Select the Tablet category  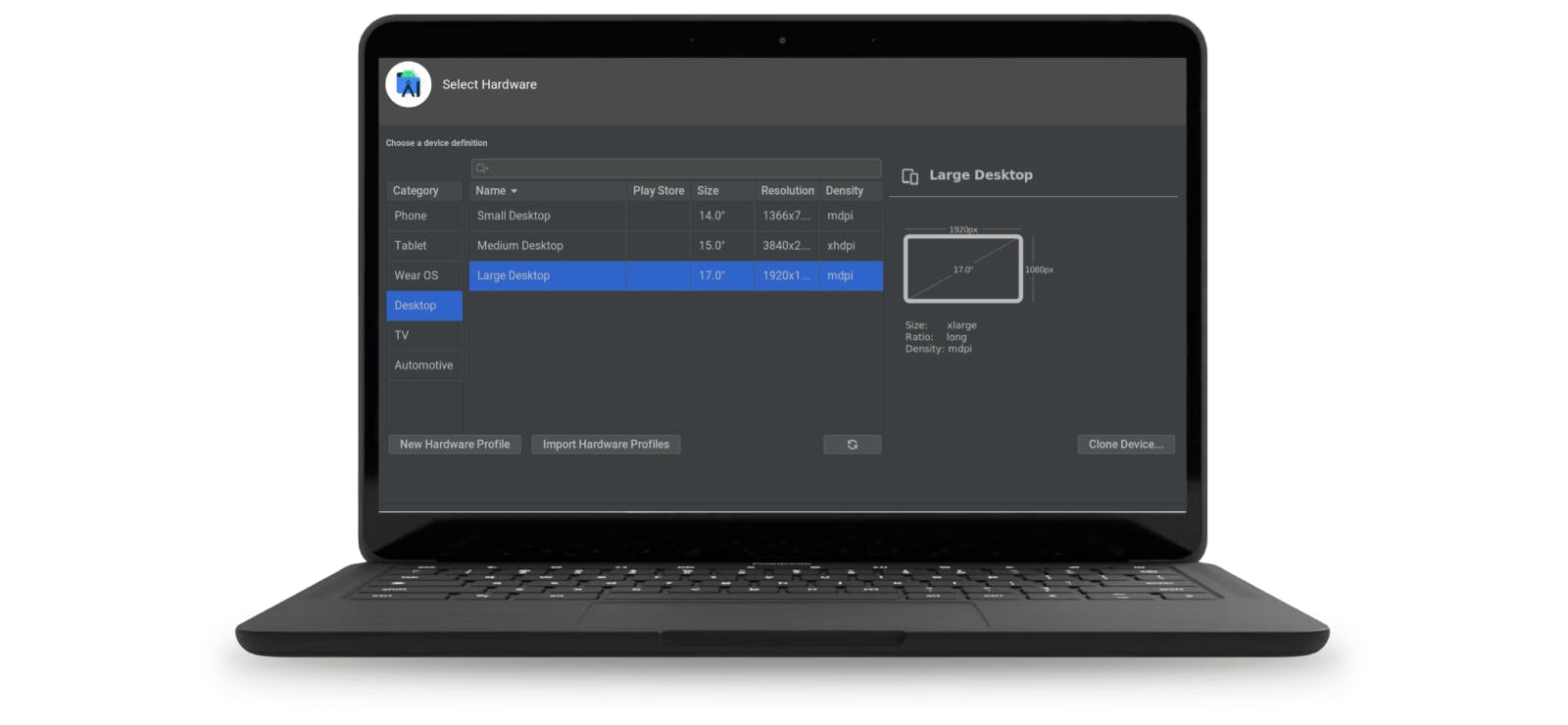tap(411, 246)
